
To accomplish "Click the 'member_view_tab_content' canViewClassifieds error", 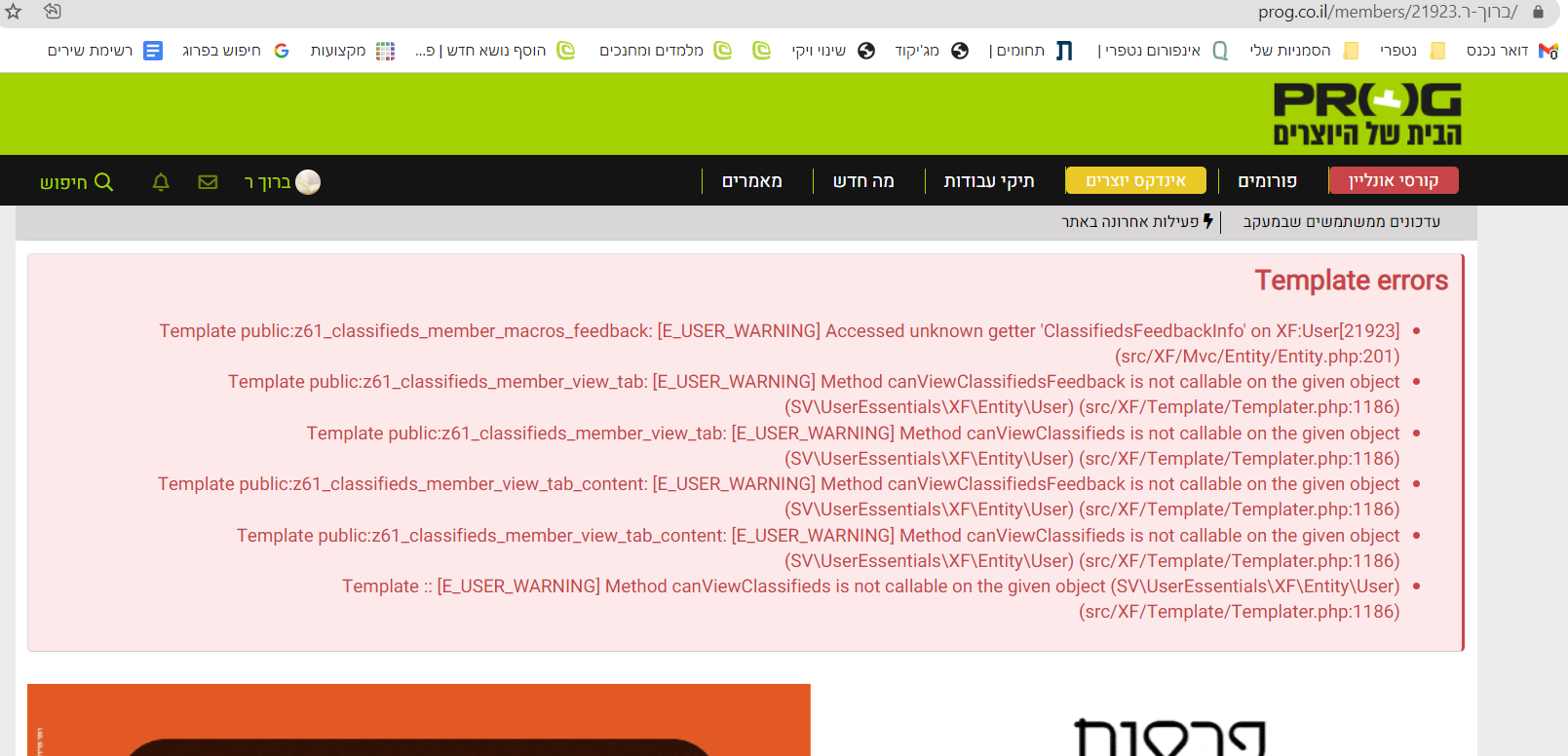I will 819,548.
